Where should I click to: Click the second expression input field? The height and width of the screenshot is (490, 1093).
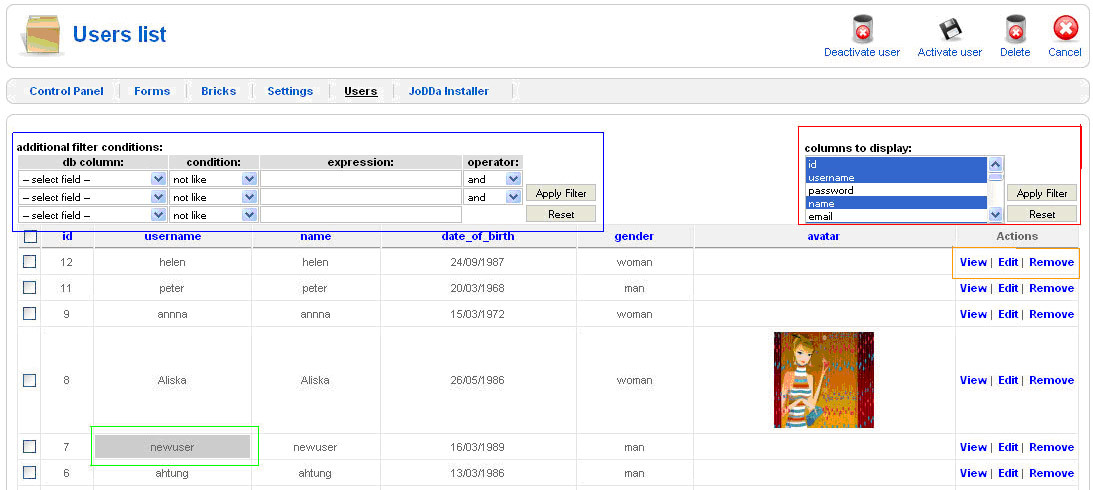click(361, 197)
